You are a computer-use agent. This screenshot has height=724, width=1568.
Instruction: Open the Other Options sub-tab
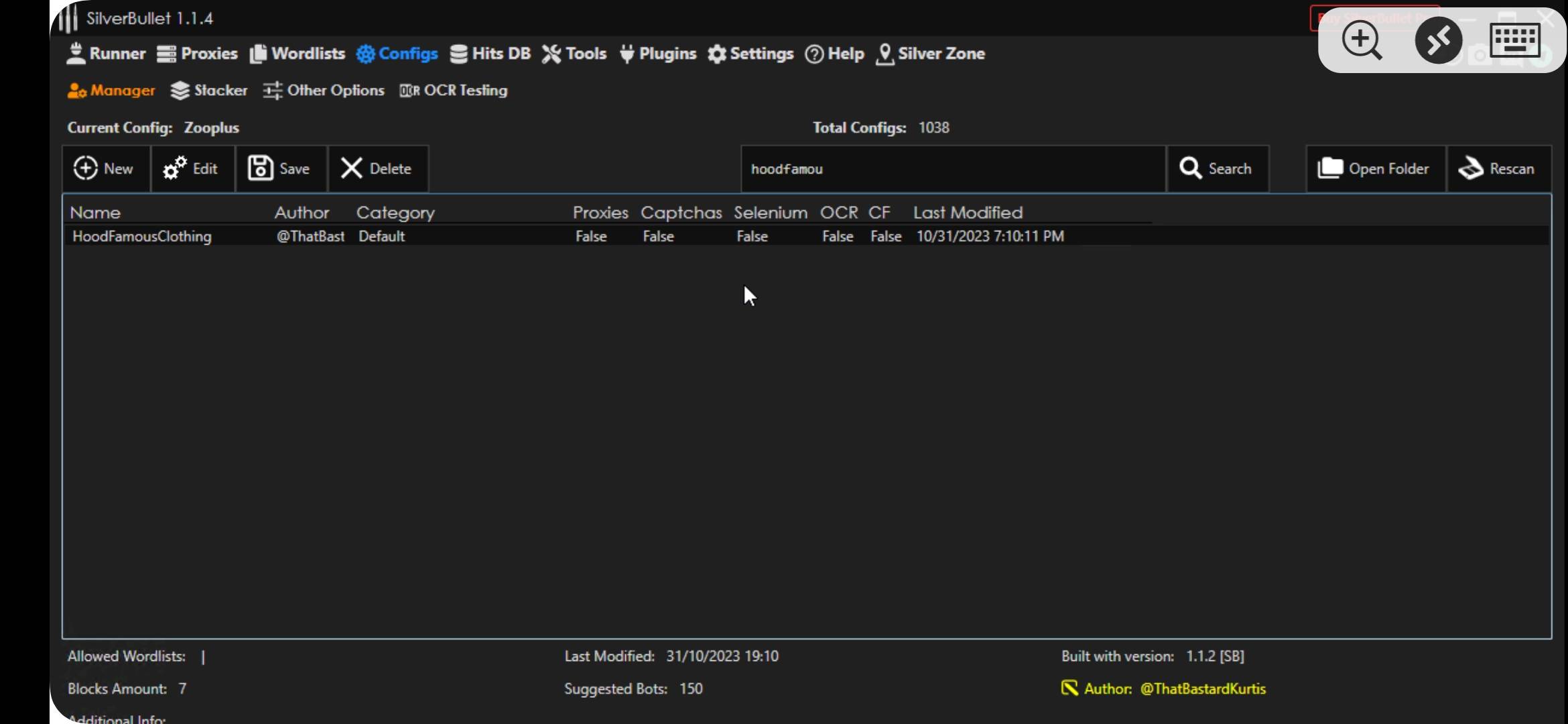tap(324, 90)
